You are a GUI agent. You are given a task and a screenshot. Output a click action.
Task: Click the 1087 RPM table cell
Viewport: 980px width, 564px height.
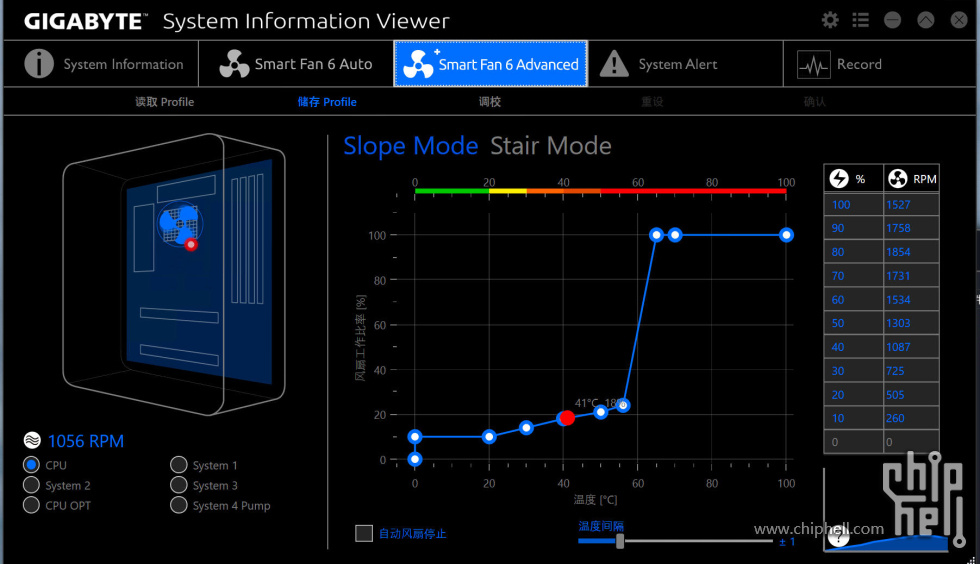(x=911, y=347)
